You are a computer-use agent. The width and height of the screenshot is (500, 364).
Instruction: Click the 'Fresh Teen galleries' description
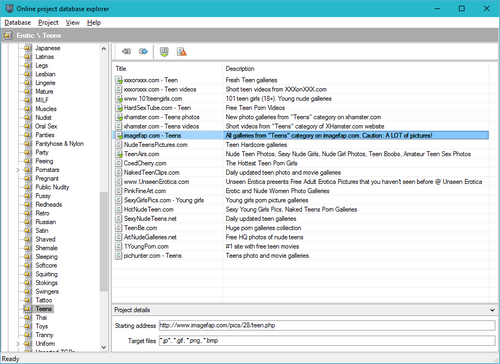pyautogui.click(x=251, y=80)
